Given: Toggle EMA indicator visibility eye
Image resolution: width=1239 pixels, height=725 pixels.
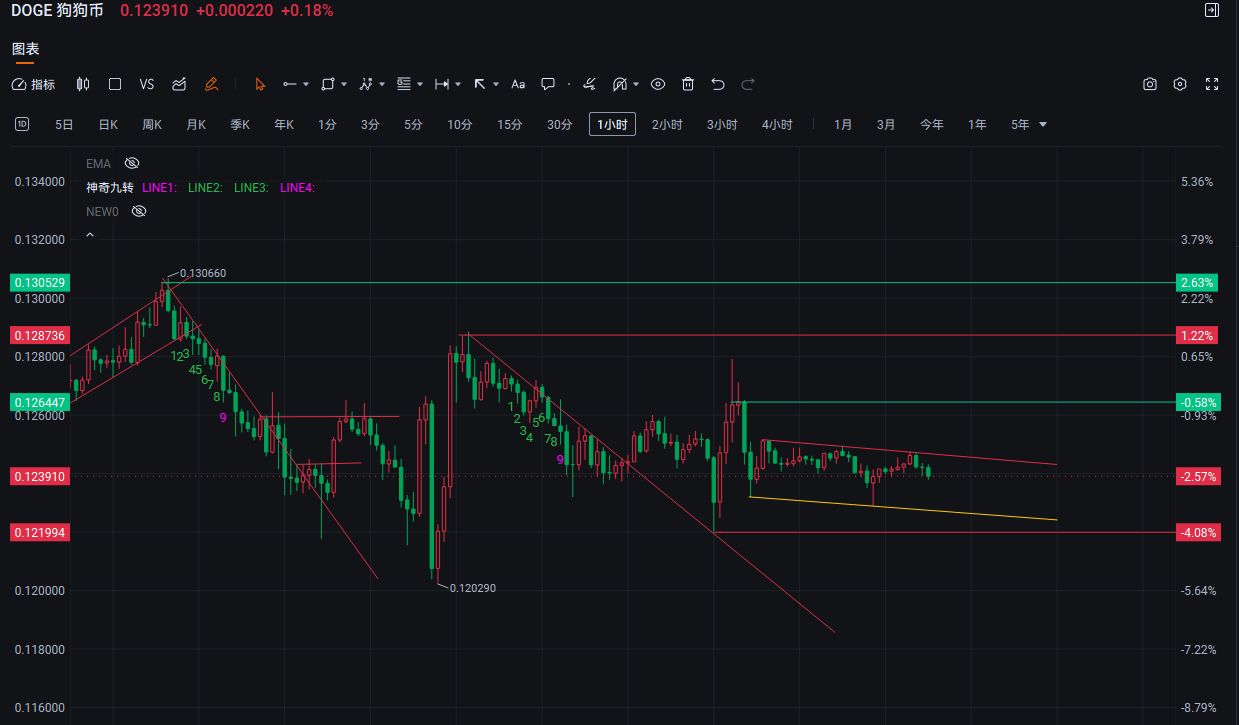Looking at the screenshot, I should click(x=132, y=163).
